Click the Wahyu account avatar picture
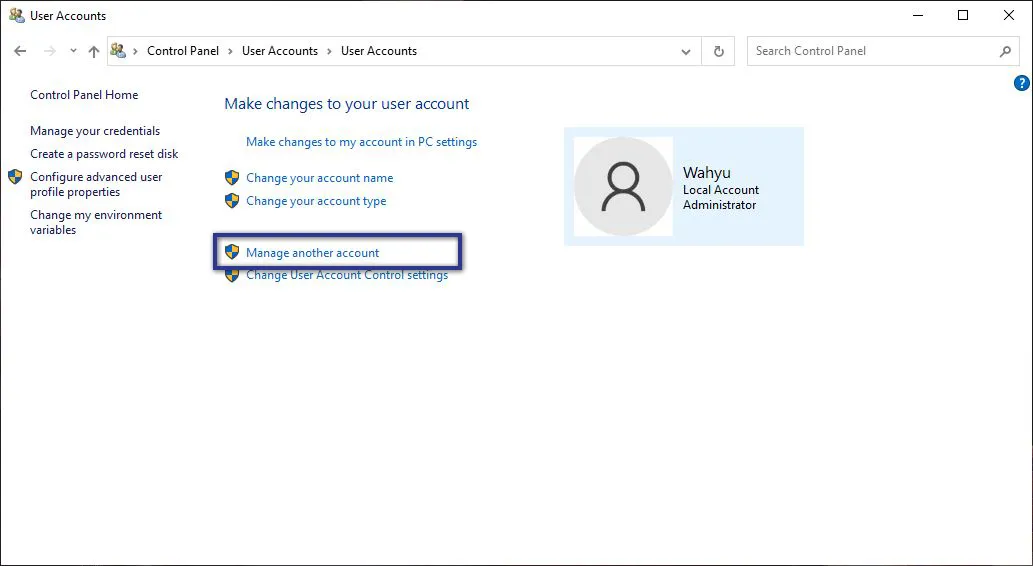This screenshot has width=1033, height=566. [x=623, y=186]
